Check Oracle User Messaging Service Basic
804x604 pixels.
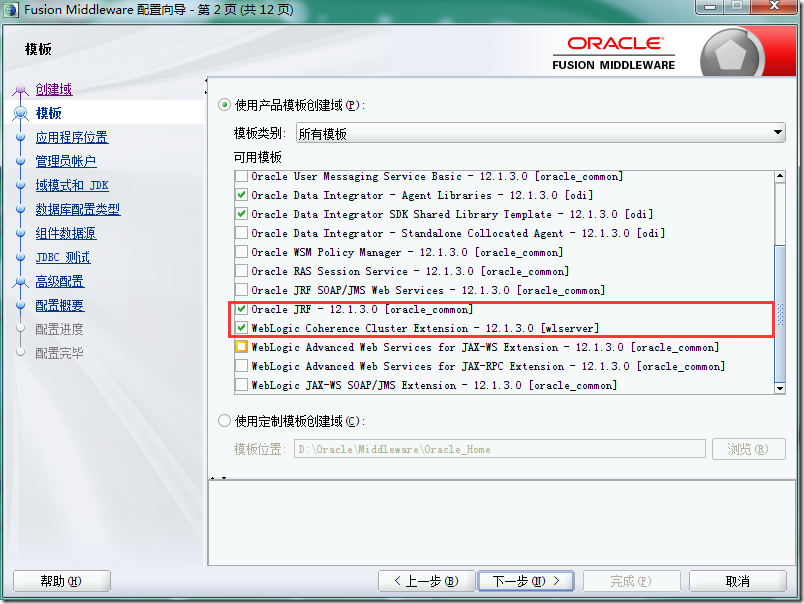pyautogui.click(x=242, y=176)
